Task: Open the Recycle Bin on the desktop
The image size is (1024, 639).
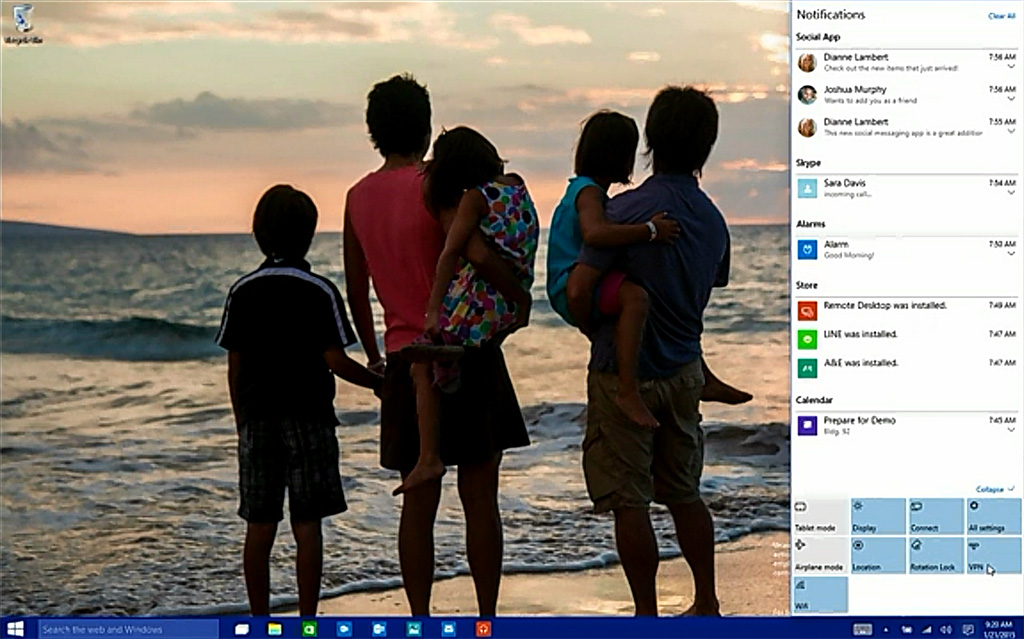Action: 22,22
